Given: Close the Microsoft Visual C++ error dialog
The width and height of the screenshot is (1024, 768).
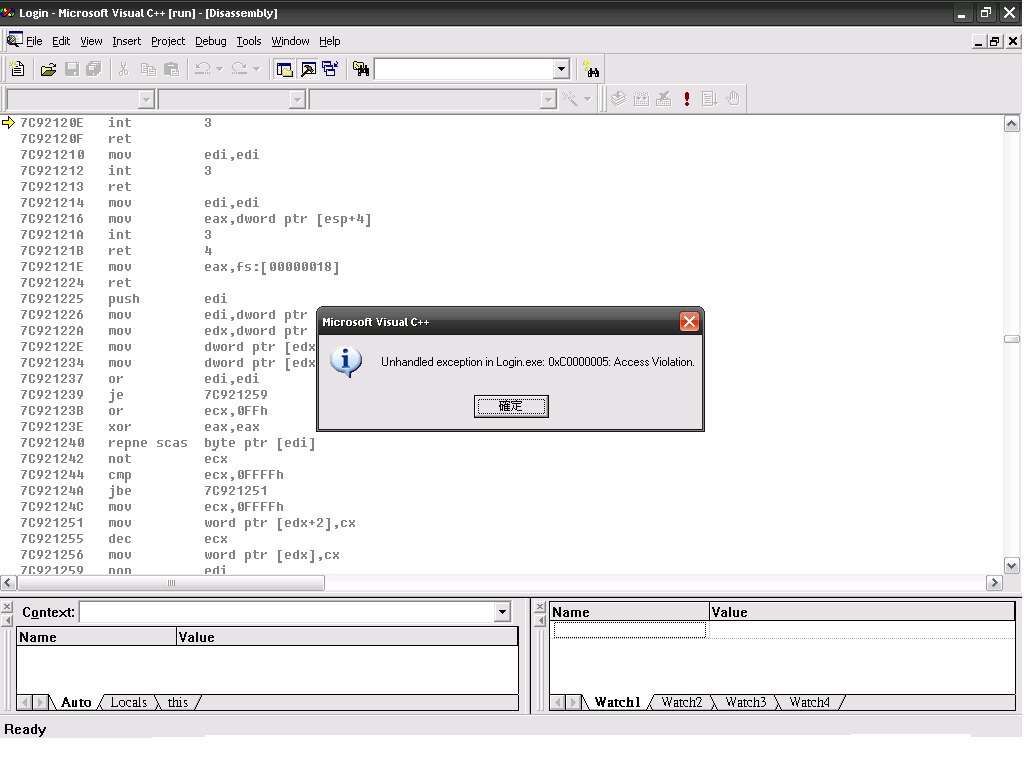Looking at the screenshot, I should [689, 322].
